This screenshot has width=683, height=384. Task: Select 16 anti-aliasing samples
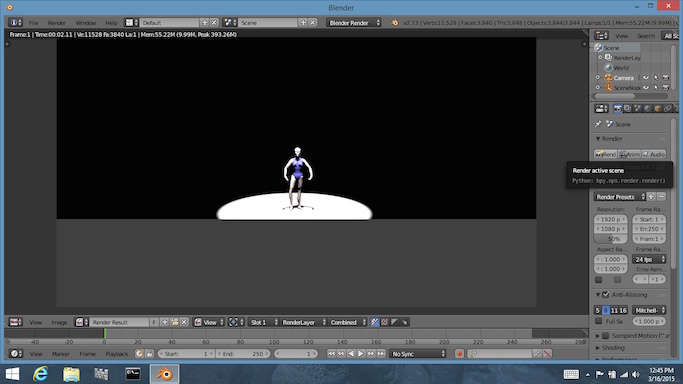[623, 310]
